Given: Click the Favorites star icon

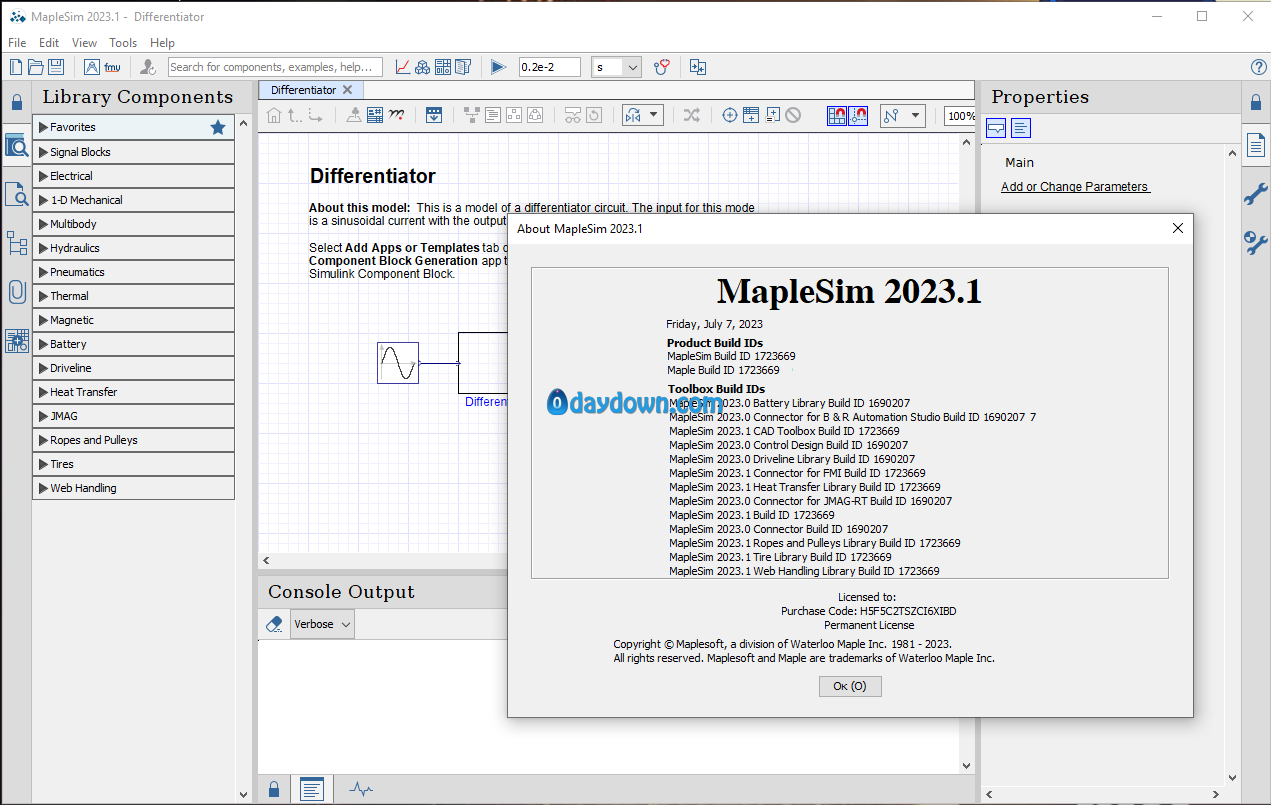Looking at the screenshot, I should click(218, 127).
